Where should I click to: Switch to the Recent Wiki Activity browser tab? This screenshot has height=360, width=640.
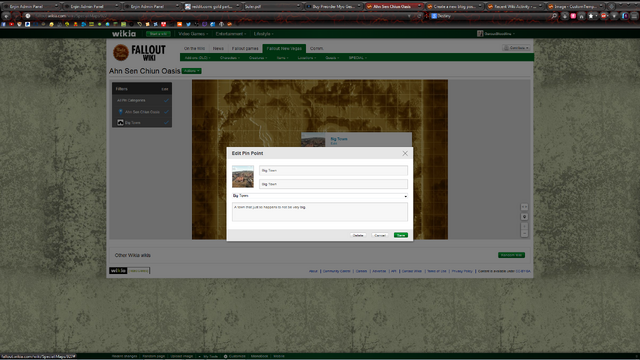coord(515,7)
